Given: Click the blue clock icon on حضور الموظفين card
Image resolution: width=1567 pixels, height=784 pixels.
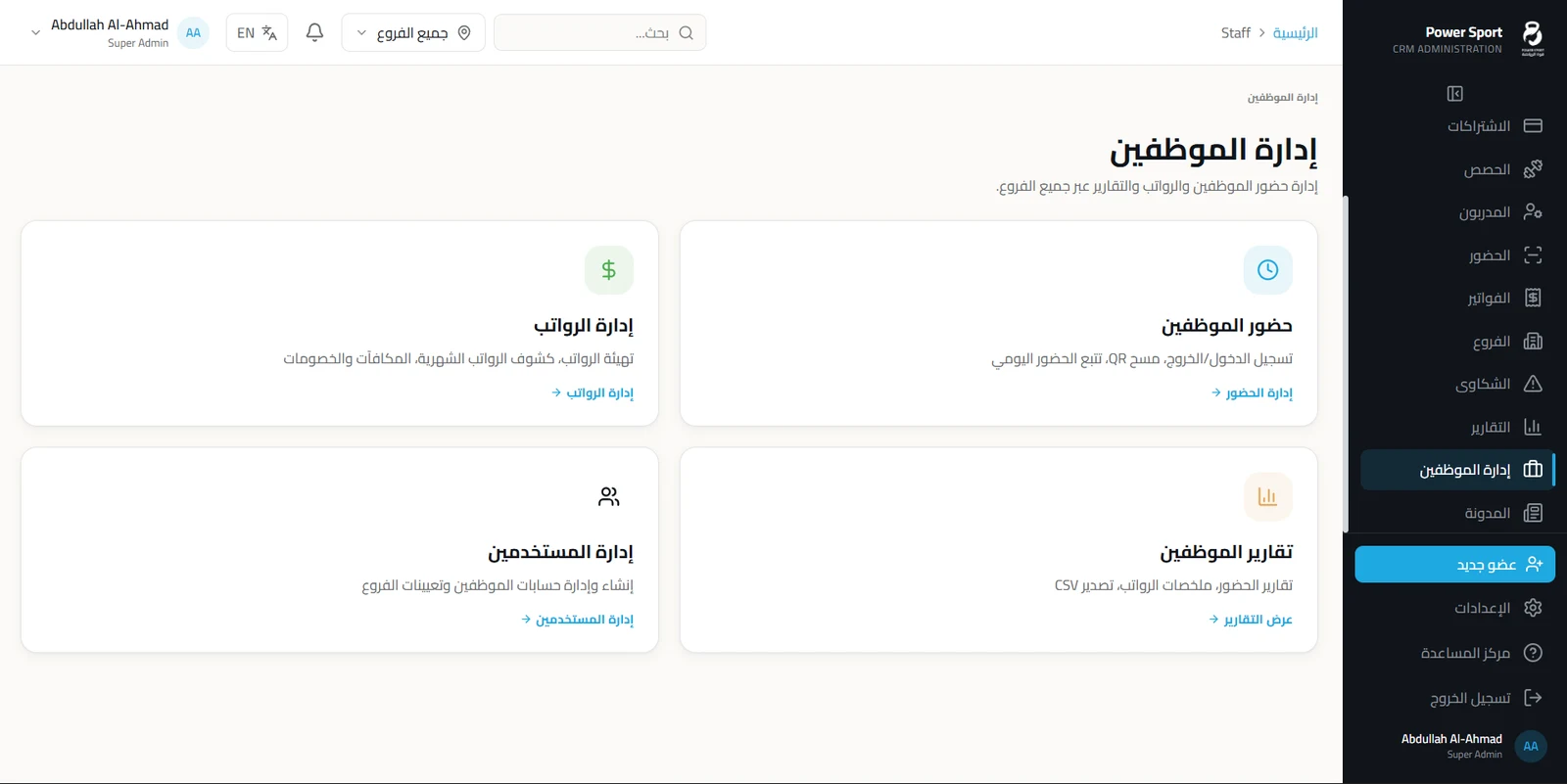Looking at the screenshot, I should click(x=1268, y=270).
